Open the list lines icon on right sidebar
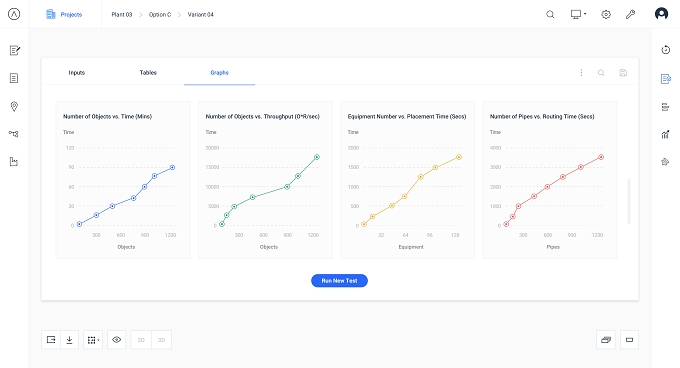Image resolution: width=680 pixels, height=368 pixels. (x=666, y=107)
